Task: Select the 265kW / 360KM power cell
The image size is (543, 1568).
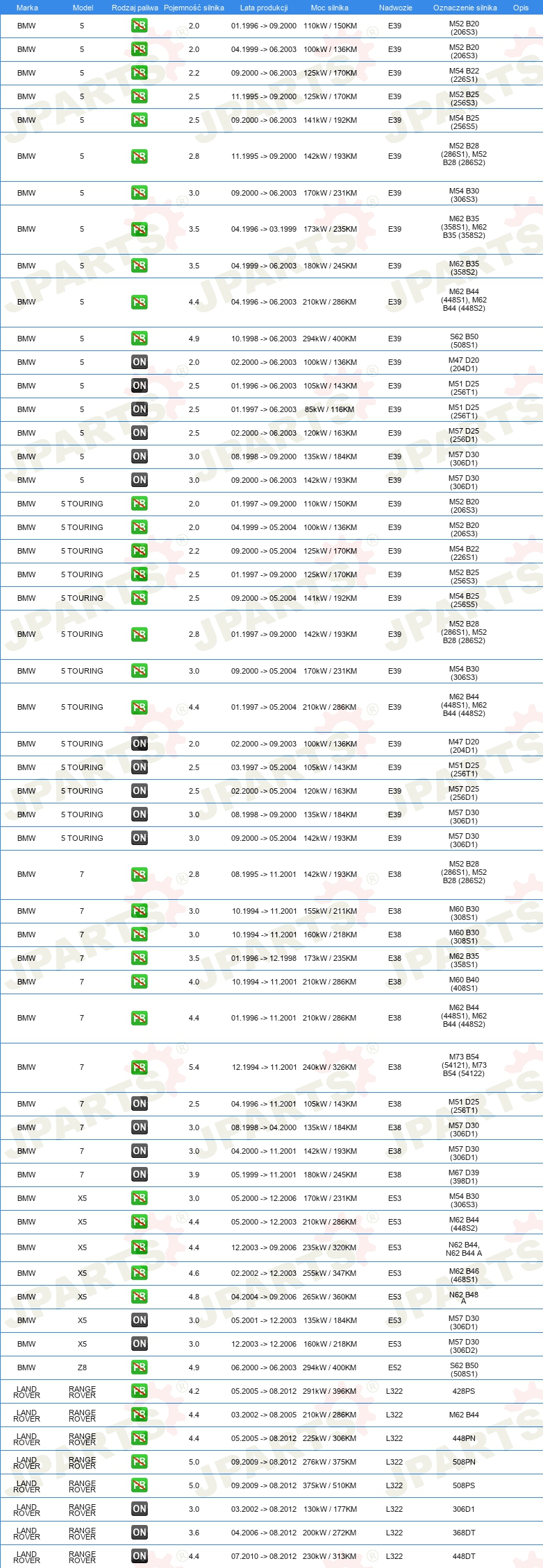Action: pyautogui.click(x=330, y=1297)
